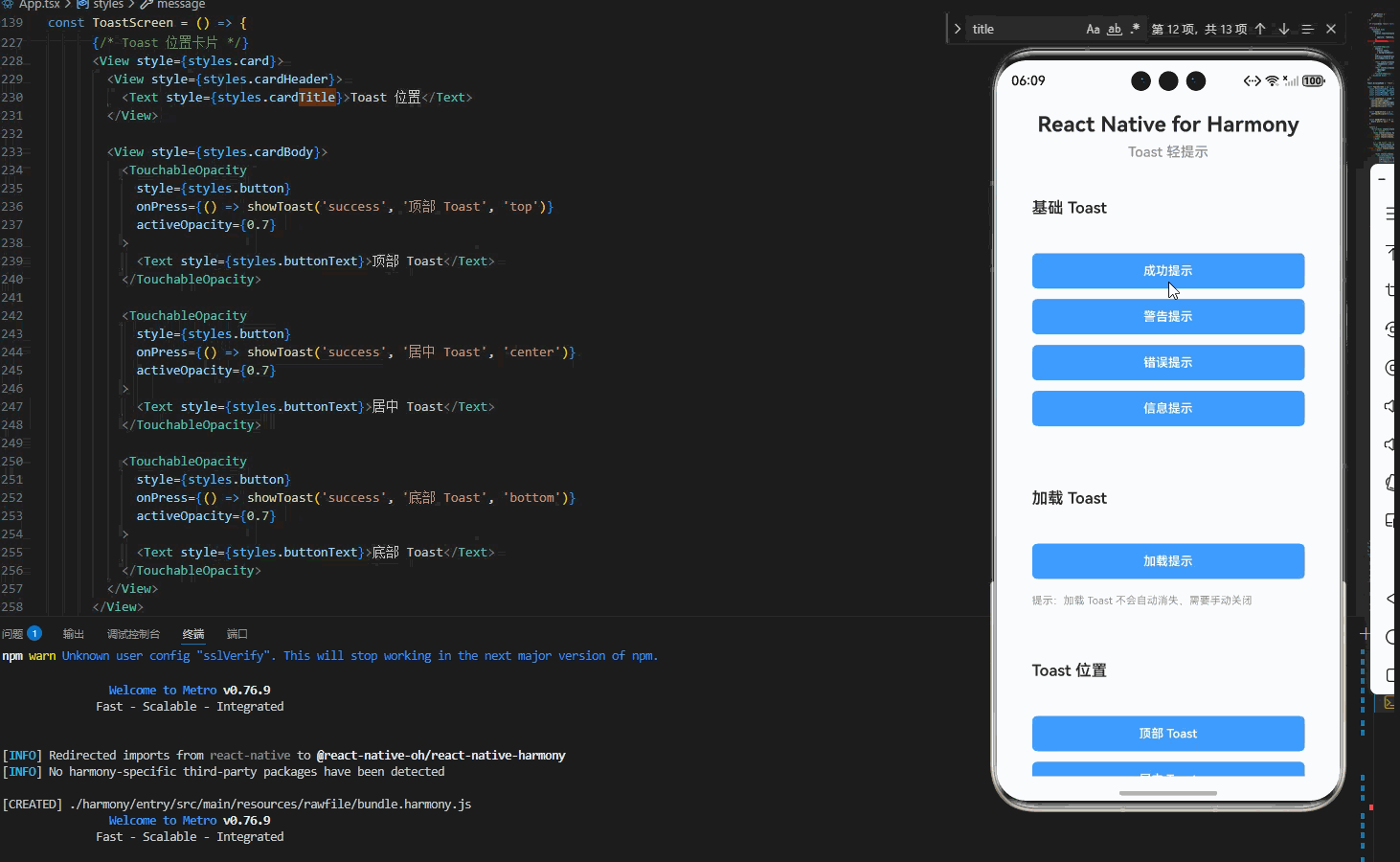This screenshot has height=862, width=1400.
Task: Click the phone cellular signal icon
Action: [x=1291, y=81]
